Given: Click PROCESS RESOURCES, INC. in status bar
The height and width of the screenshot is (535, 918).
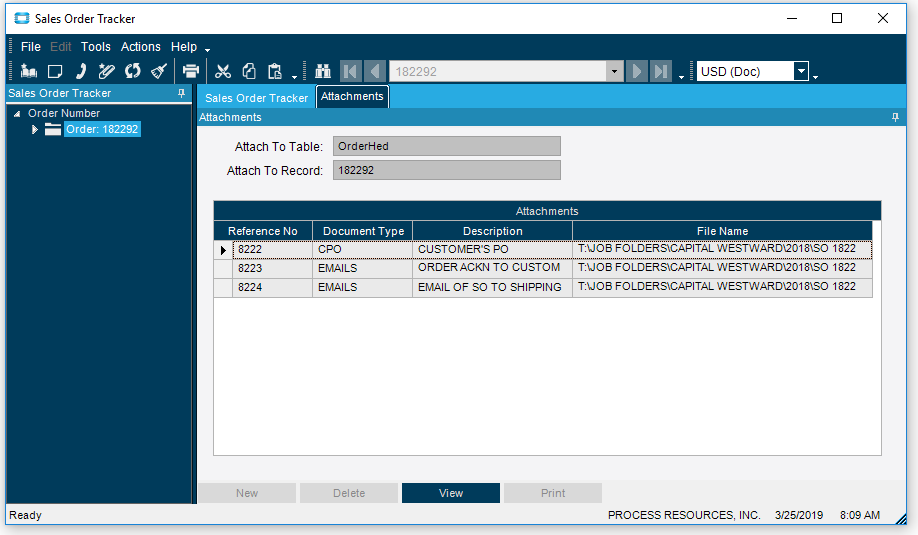Looking at the screenshot, I should [684, 515].
